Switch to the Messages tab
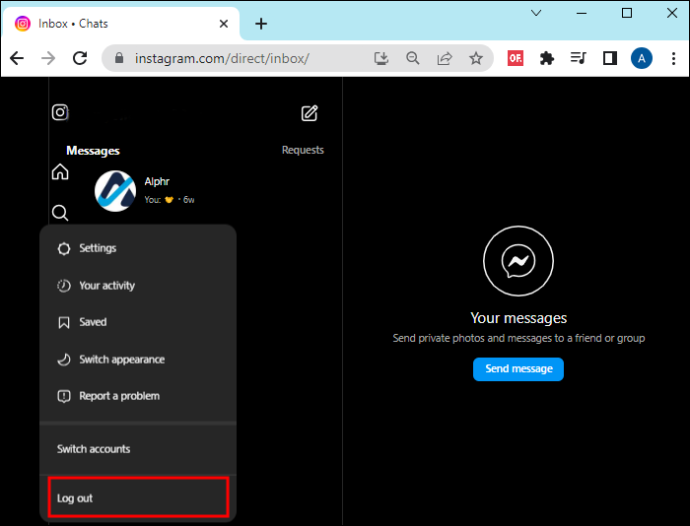The width and height of the screenshot is (690, 526). click(x=93, y=151)
